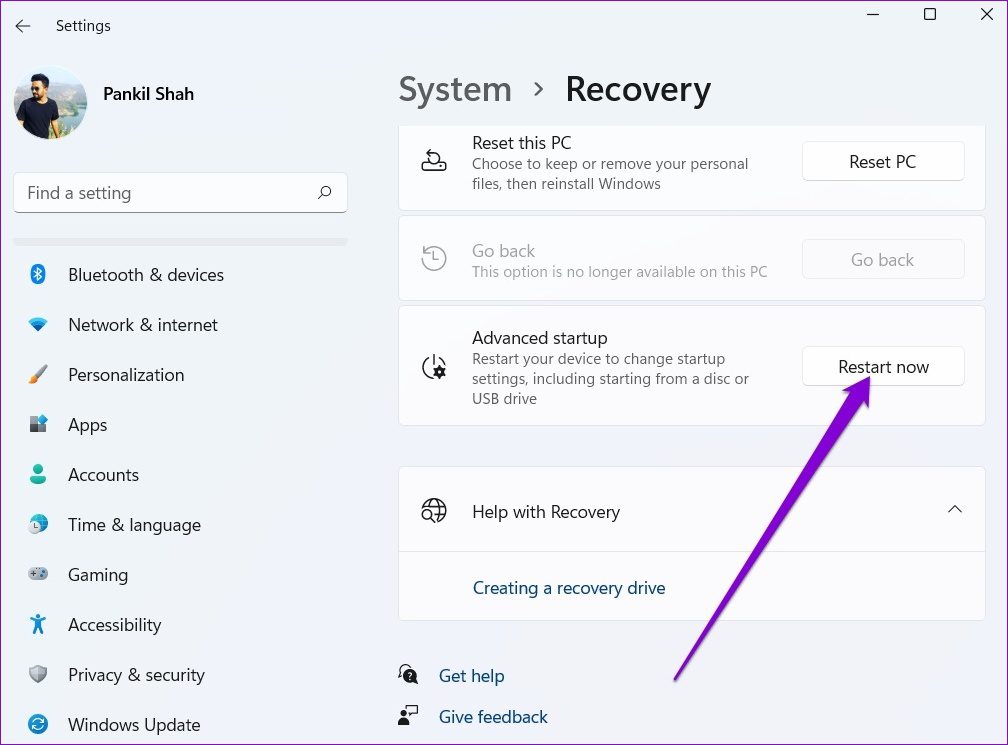Open Creating a recovery drive link
Image resolution: width=1008 pixels, height=745 pixels.
click(x=568, y=588)
